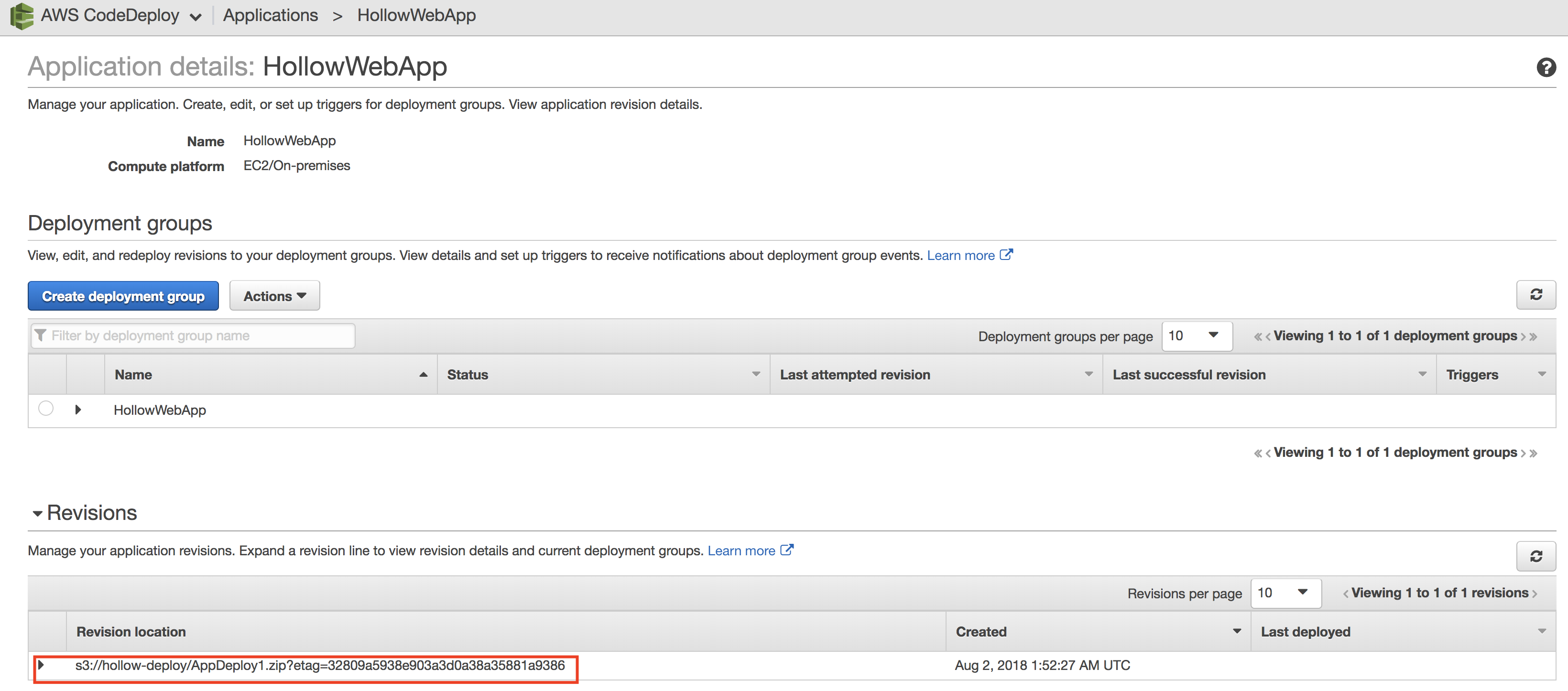The image size is (1568, 691).
Task: Collapse the Revisions section
Action: coord(38,513)
